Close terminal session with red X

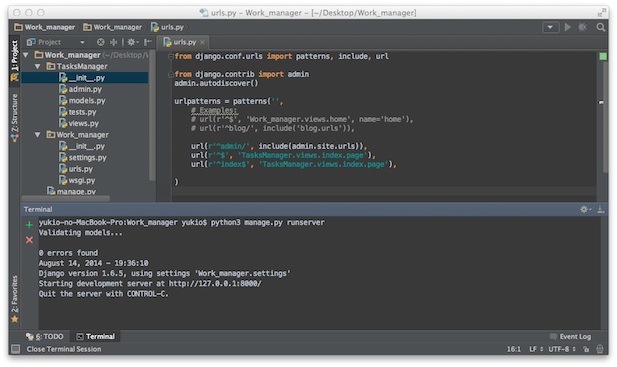tap(29, 240)
